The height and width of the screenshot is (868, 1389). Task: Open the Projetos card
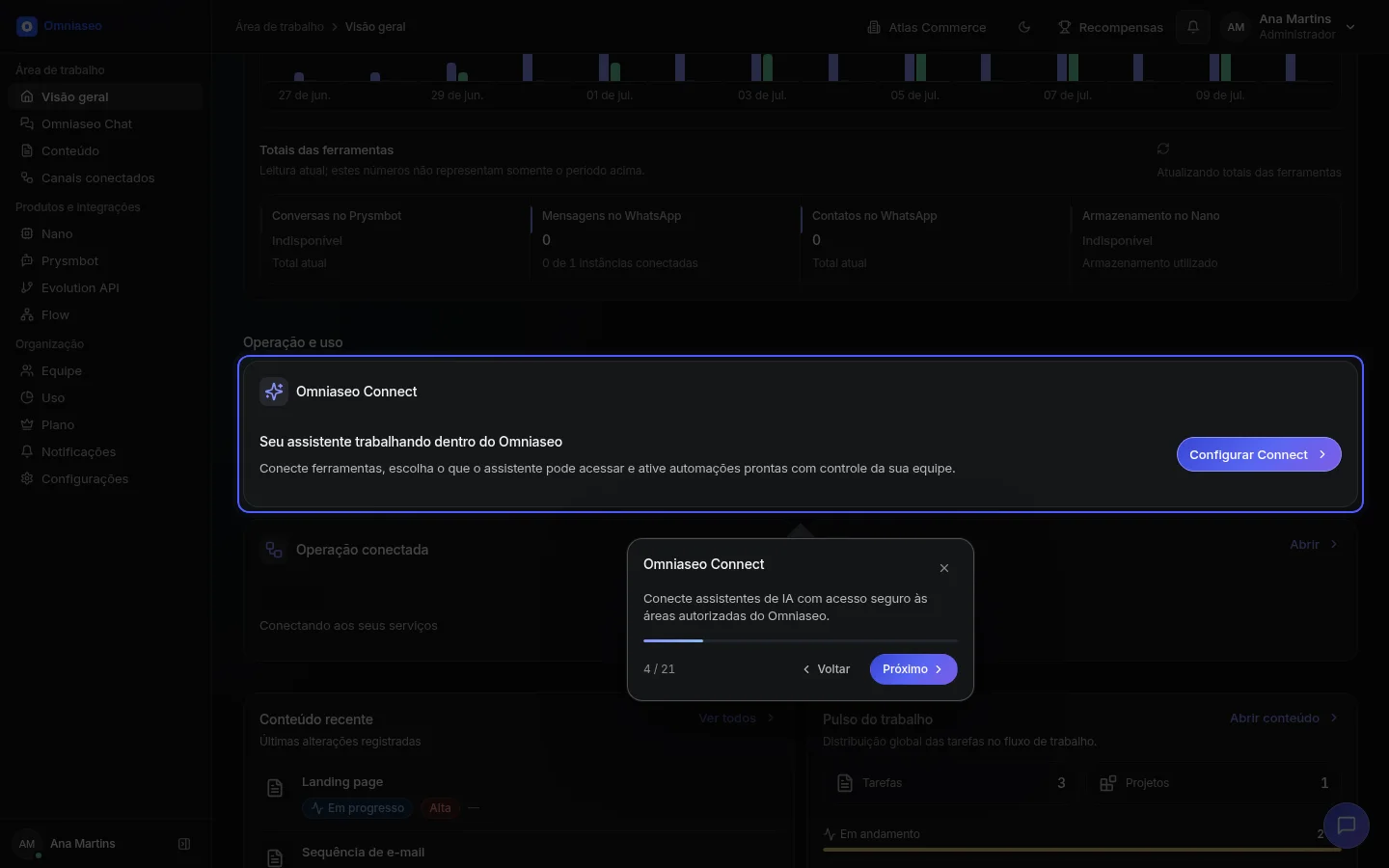tap(1215, 783)
